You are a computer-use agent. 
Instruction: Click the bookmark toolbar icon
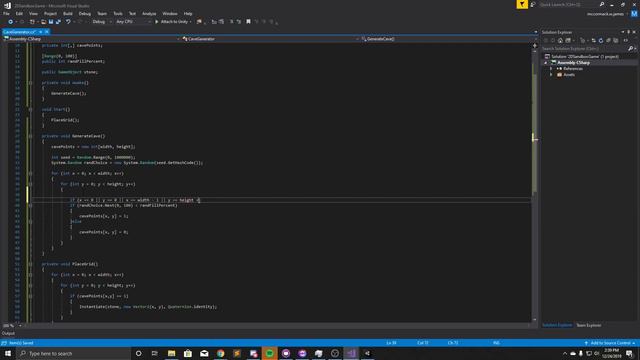(x=248, y=22)
